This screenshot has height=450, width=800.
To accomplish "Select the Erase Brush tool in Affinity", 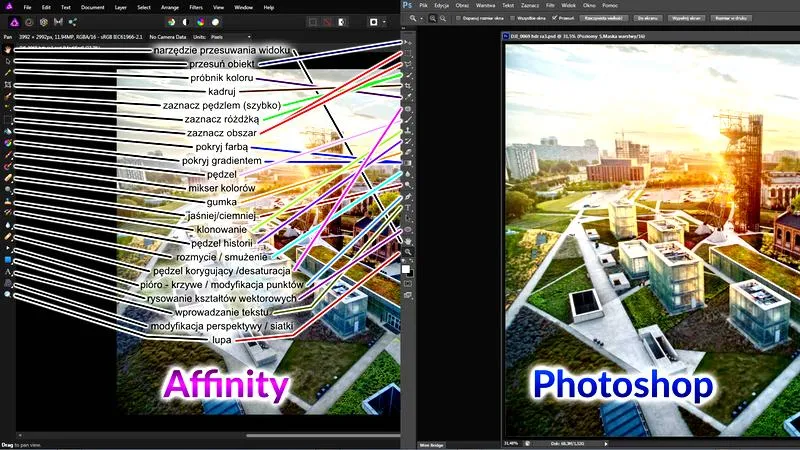I will (x=8, y=178).
